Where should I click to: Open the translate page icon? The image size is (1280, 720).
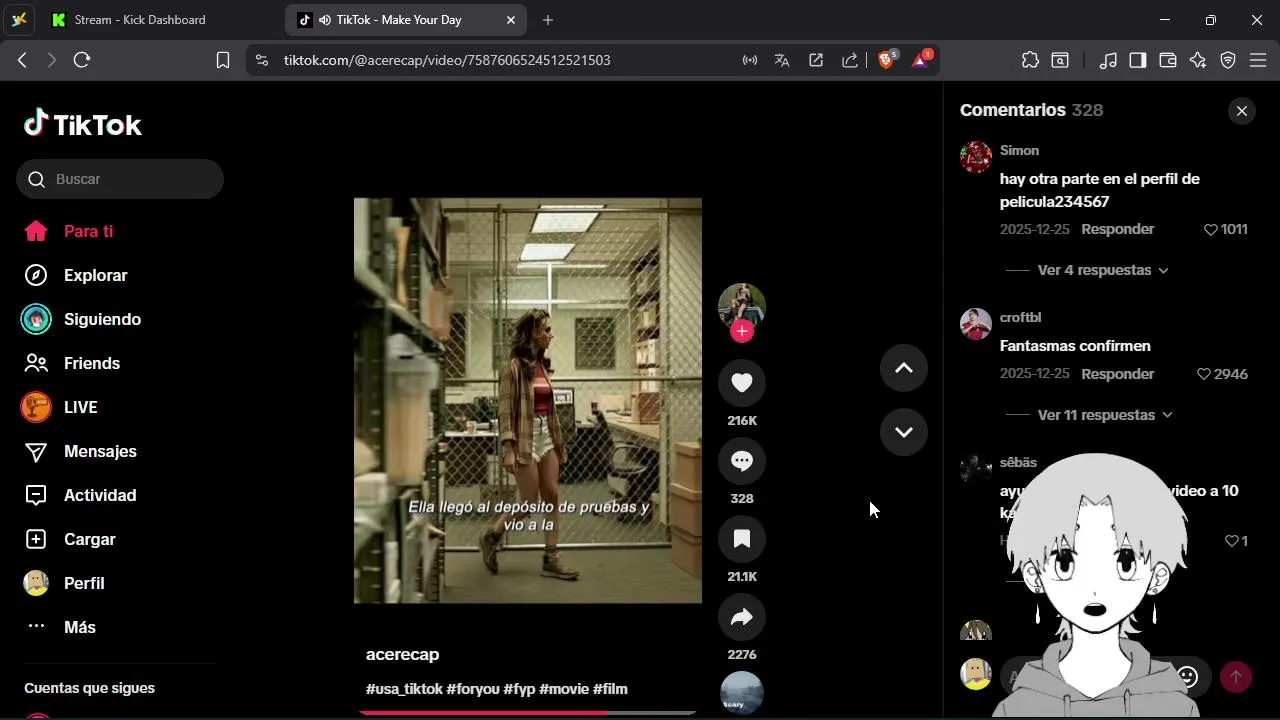tap(782, 60)
